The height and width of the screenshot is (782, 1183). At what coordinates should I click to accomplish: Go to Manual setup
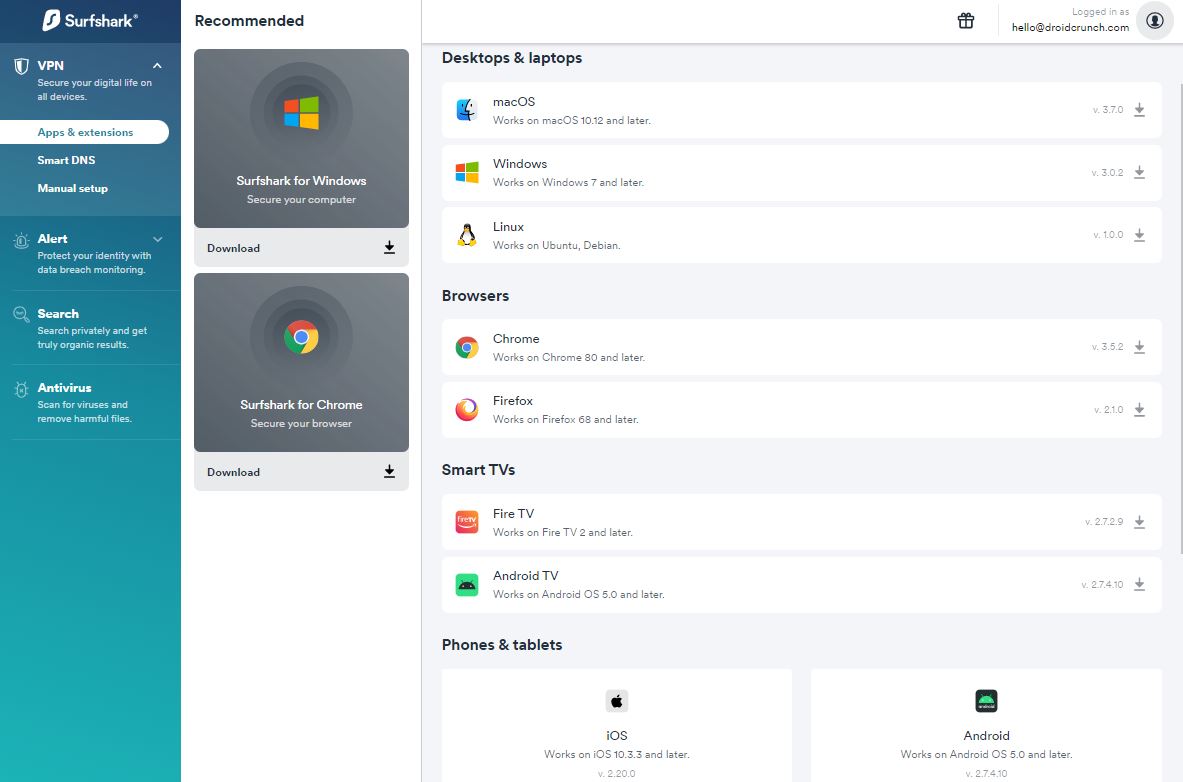pyautogui.click(x=72, y=188)
